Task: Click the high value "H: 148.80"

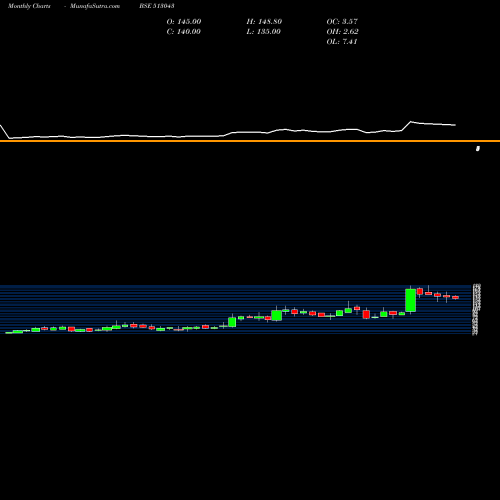Action: tap(264, 22)
